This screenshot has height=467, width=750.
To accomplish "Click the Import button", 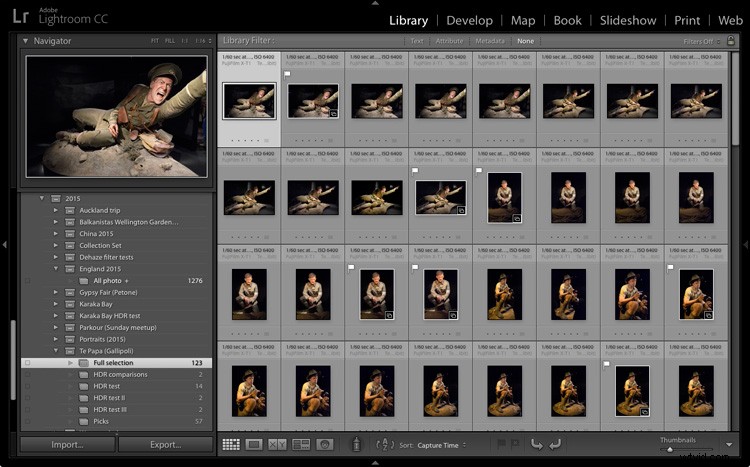I will [x=67, y=445].
